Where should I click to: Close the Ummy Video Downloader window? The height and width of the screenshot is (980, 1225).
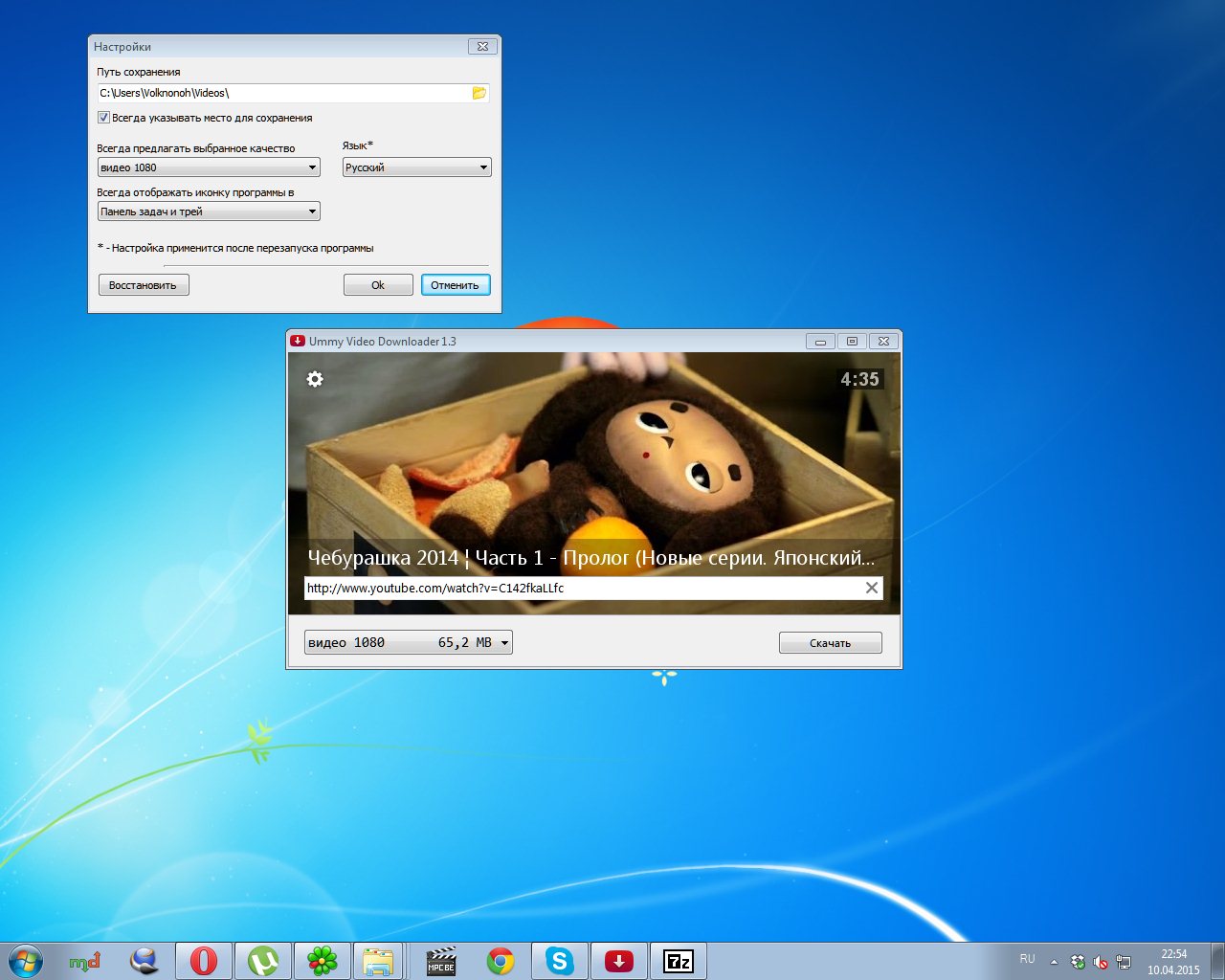(884, 342)
